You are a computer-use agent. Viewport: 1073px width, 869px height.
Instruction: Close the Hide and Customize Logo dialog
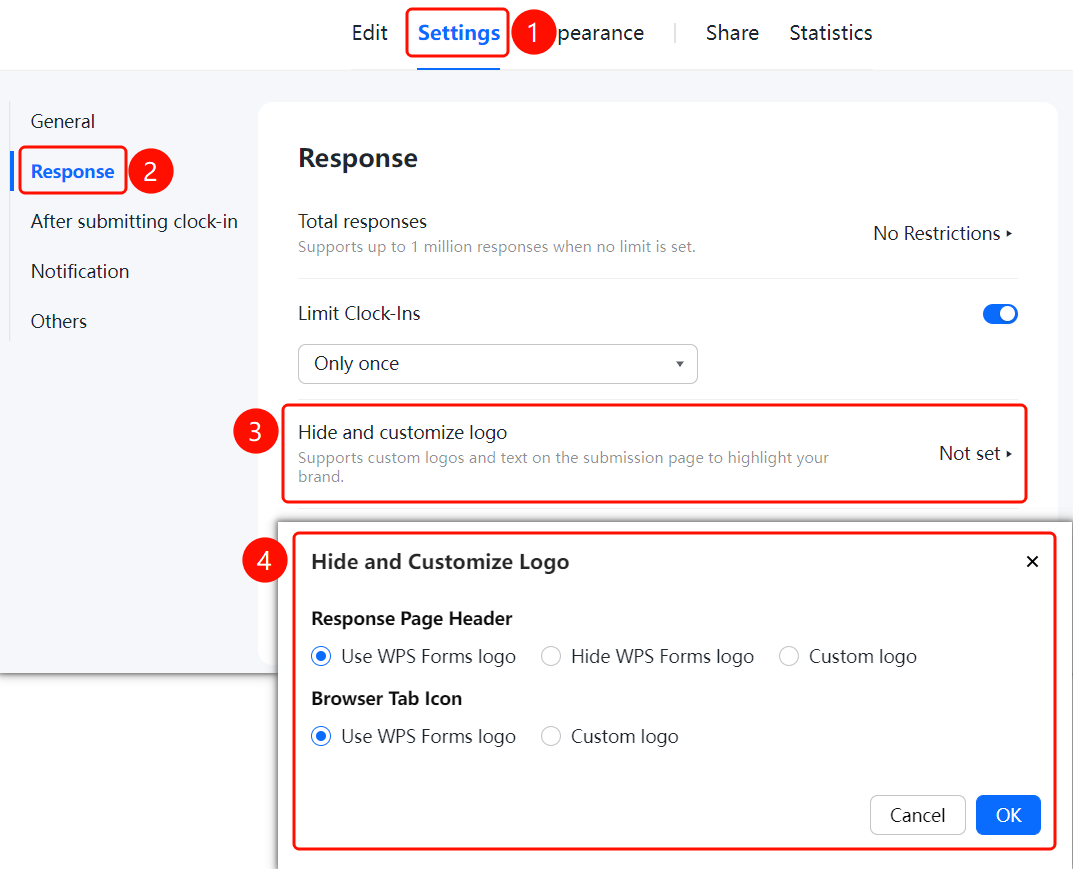click(1032, 562)
